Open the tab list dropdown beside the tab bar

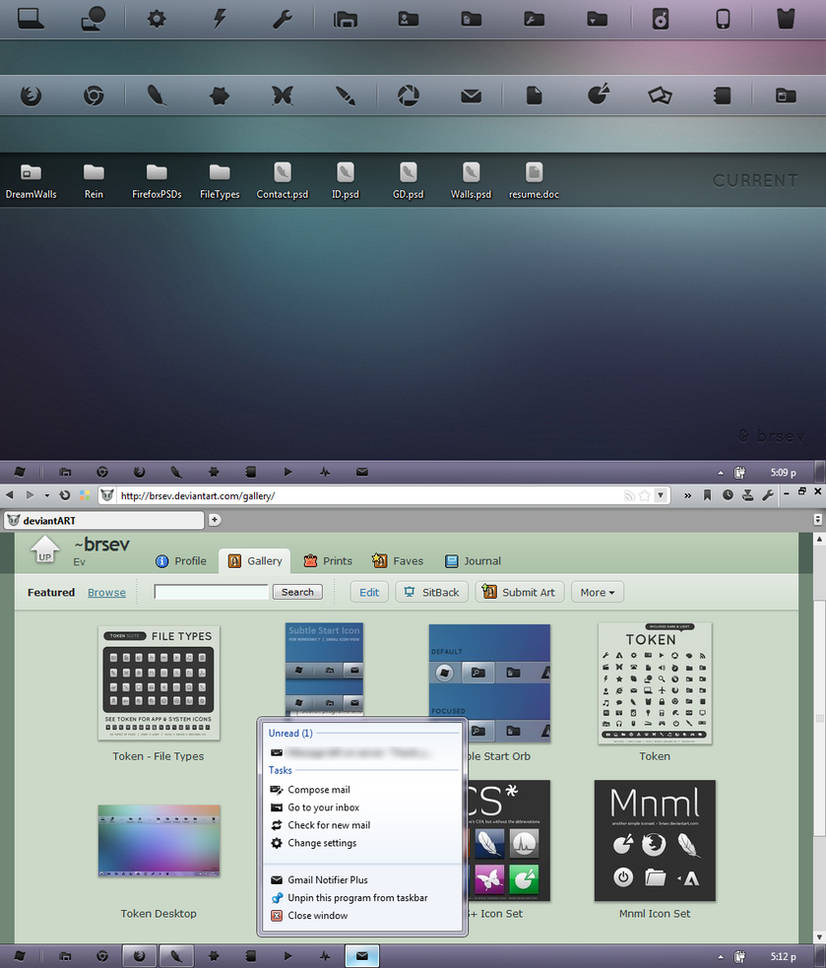click(818, 520)
